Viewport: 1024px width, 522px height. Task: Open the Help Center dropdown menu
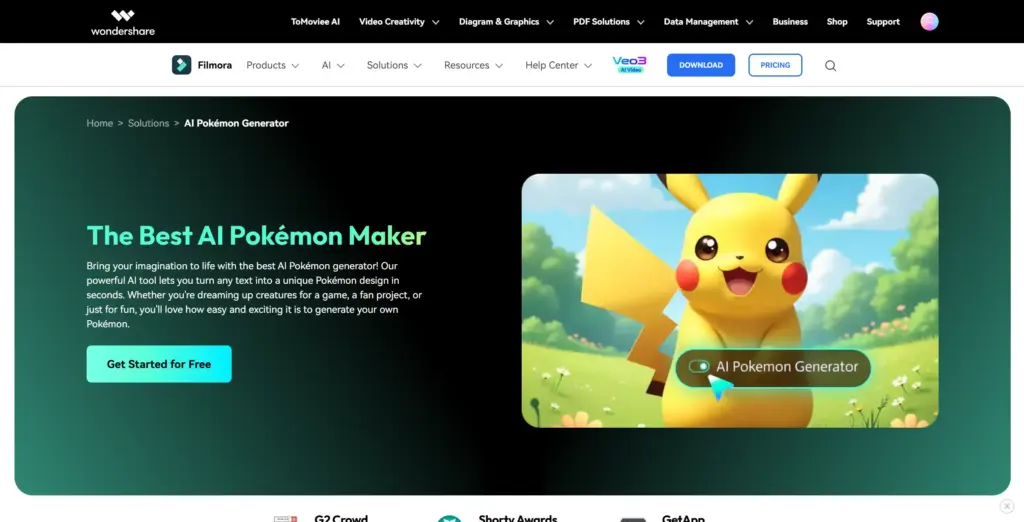[558, 65]
